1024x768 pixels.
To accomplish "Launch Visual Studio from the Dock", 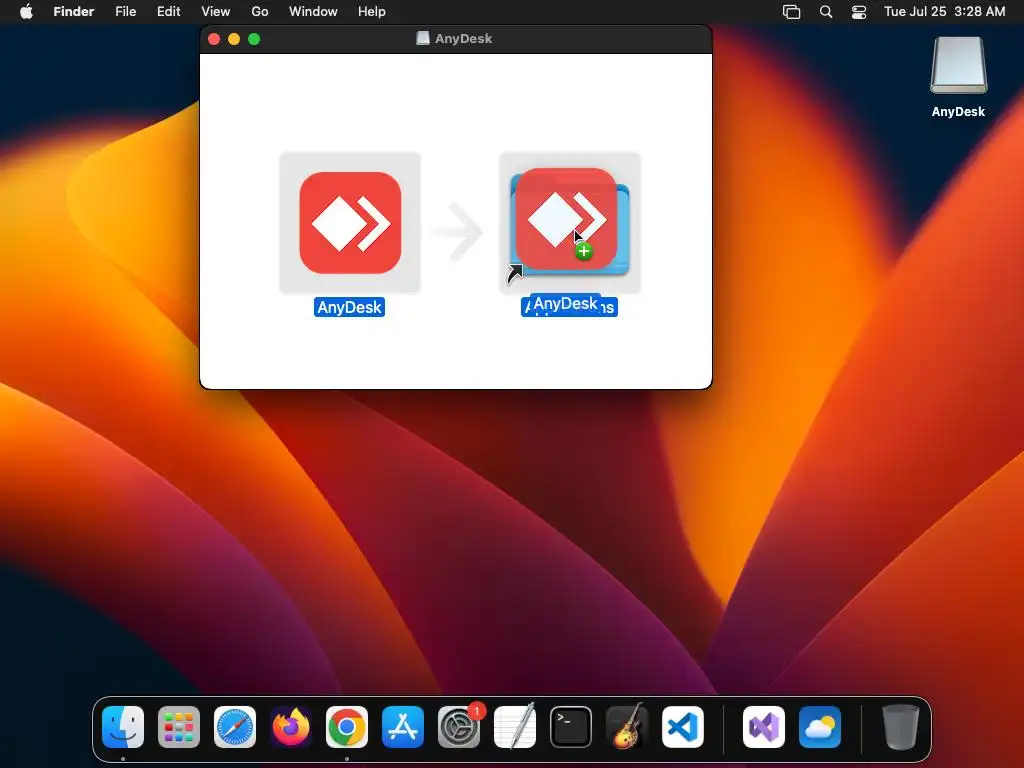I will pyautogui.click(x=764, y=727).
